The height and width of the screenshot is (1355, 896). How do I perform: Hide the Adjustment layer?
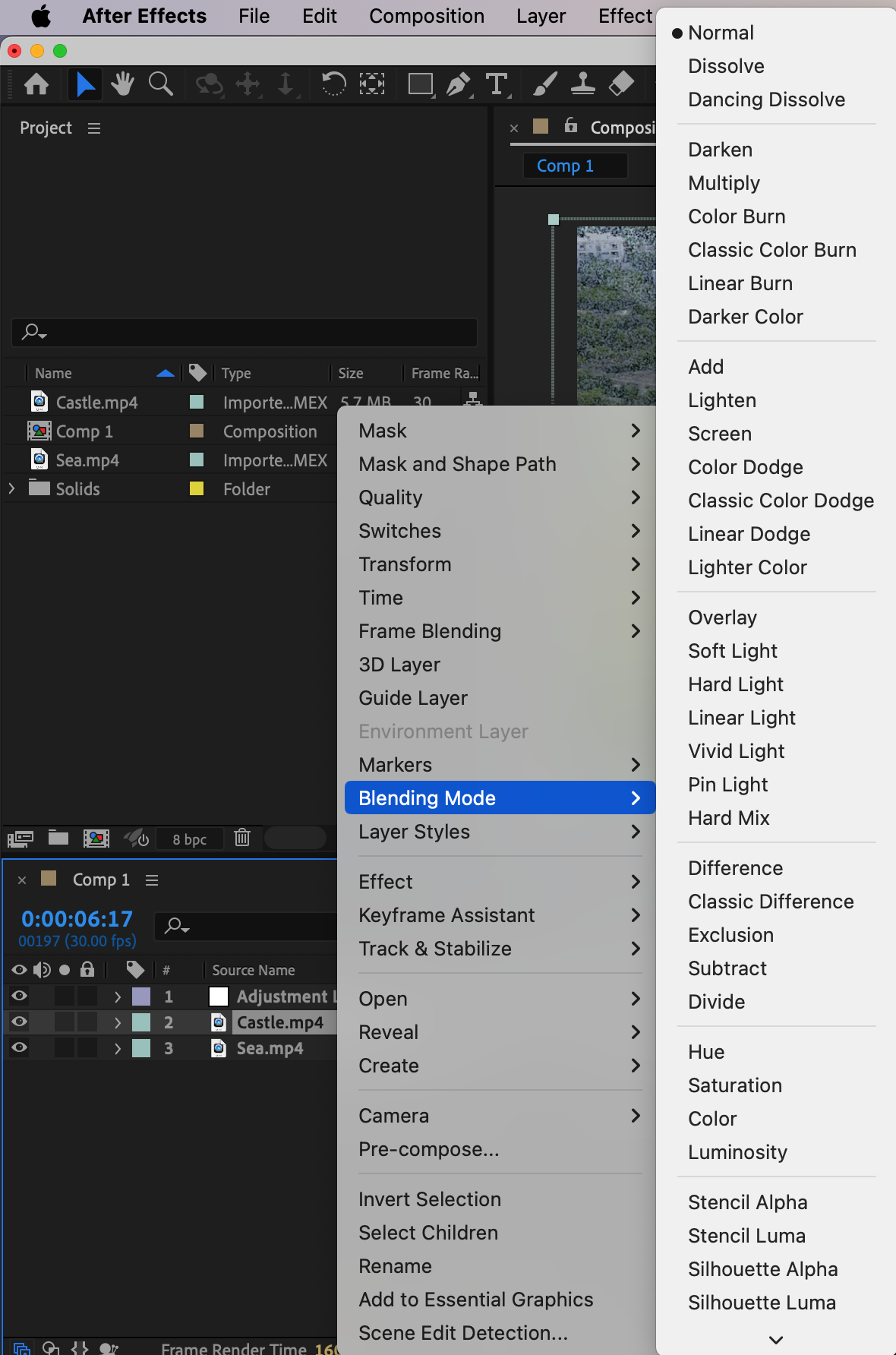coord(20,996)
